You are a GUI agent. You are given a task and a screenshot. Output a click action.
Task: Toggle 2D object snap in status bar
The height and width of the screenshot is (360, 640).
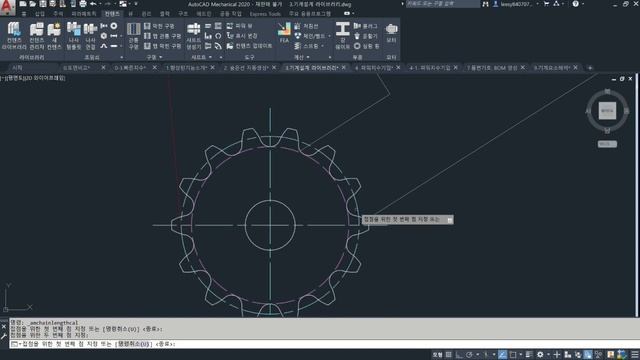click(x=513, y=355)
